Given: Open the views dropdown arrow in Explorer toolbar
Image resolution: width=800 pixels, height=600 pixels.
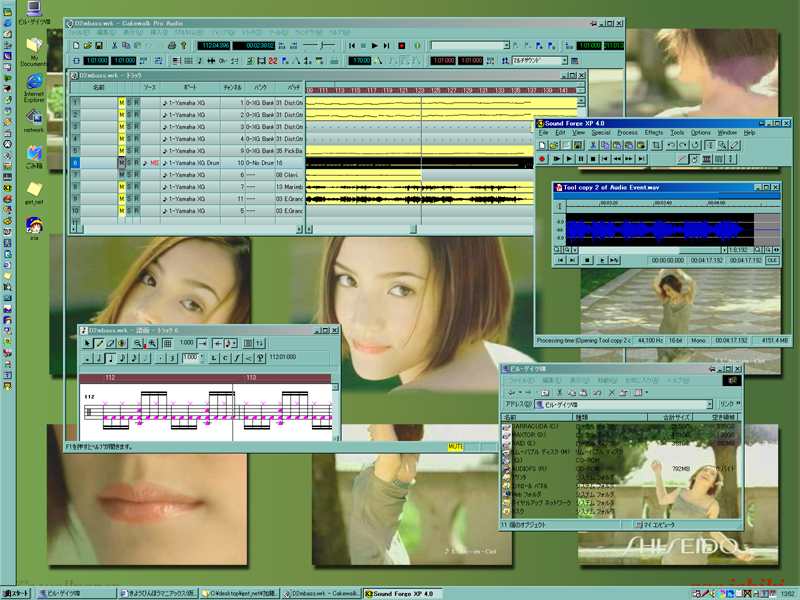Looking at the screenshot, I should pyautogui.click(x=646, y=392).
